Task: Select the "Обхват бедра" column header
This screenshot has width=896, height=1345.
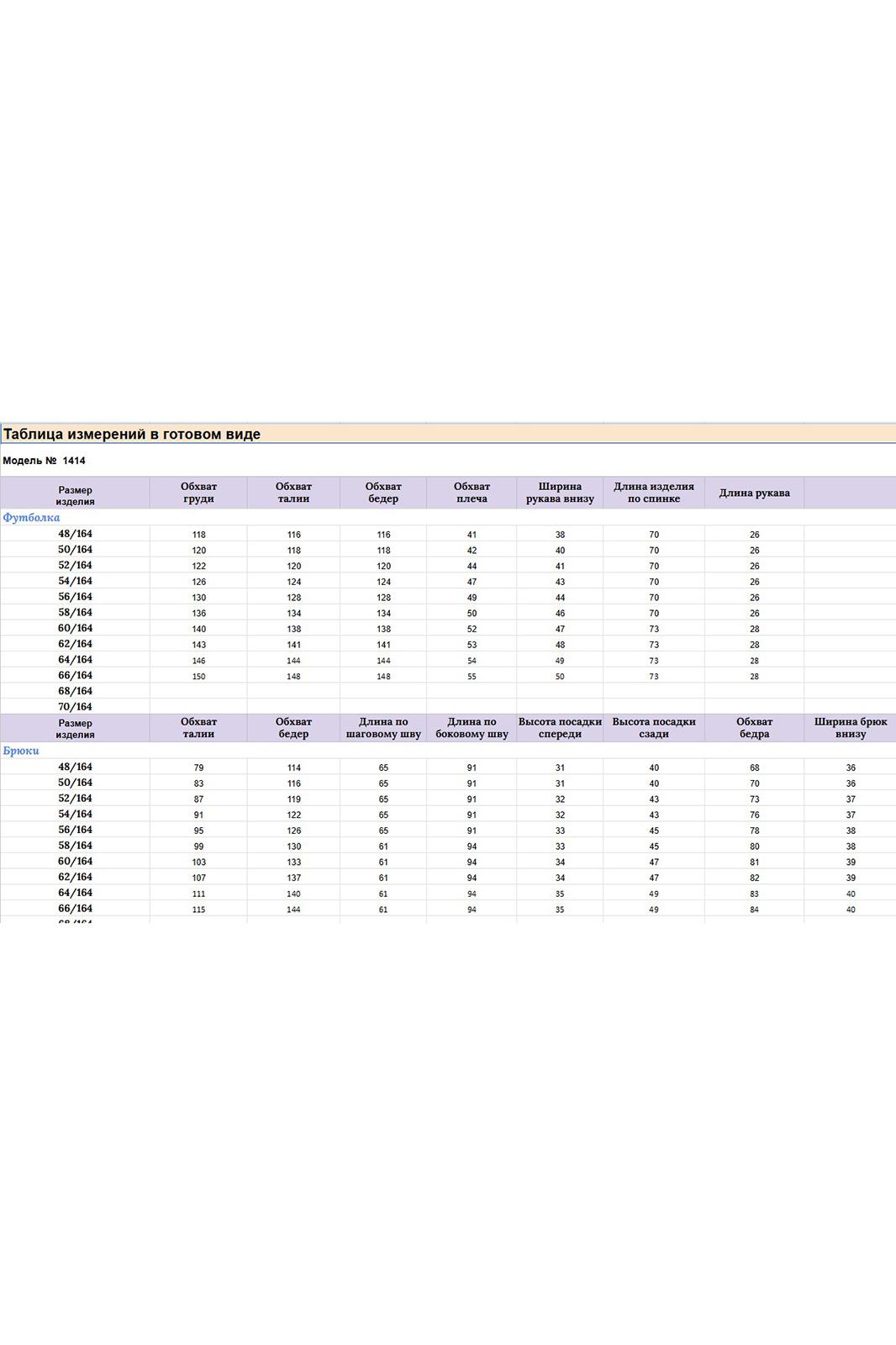Action: pos(754,728)
